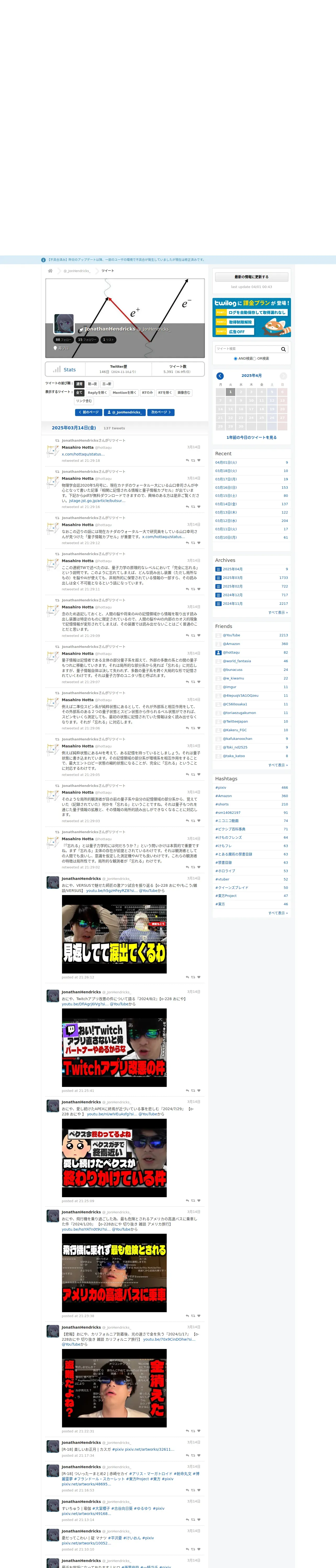Expand all Archives with すべて表示
The image size is (336, 1568).
click(278, 612)
